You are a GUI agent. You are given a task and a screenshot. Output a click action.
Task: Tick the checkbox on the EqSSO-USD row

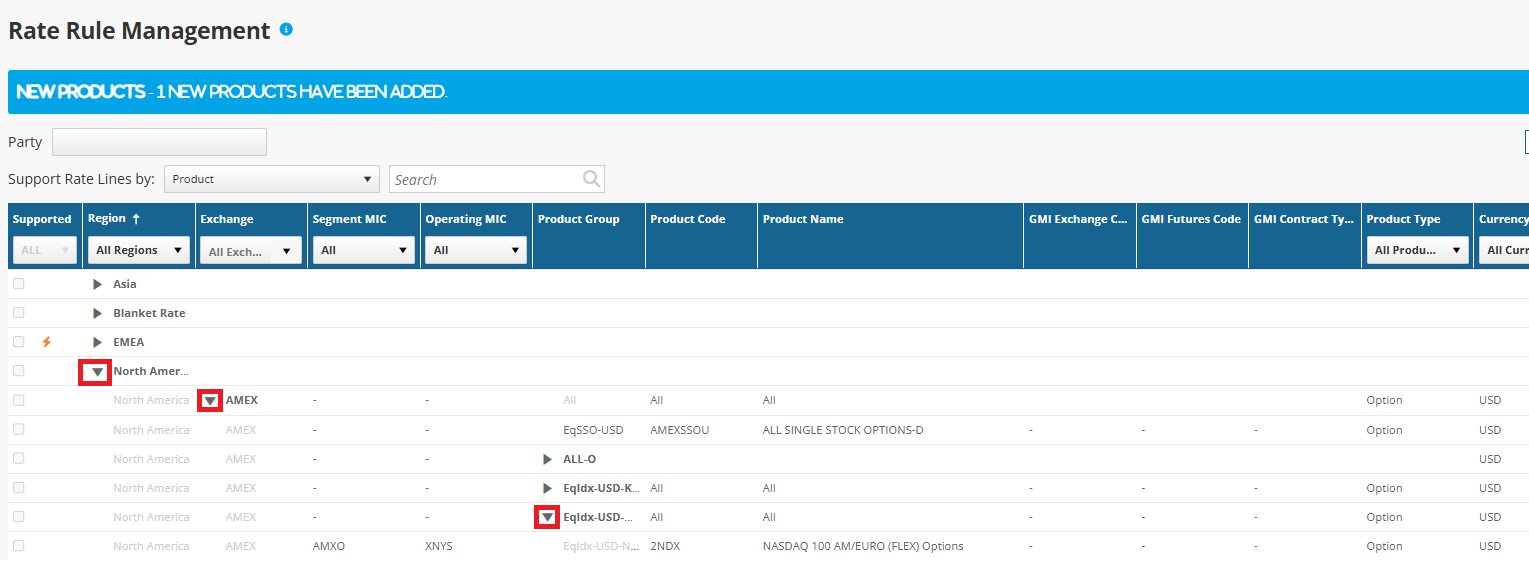[x=18, y=429]
